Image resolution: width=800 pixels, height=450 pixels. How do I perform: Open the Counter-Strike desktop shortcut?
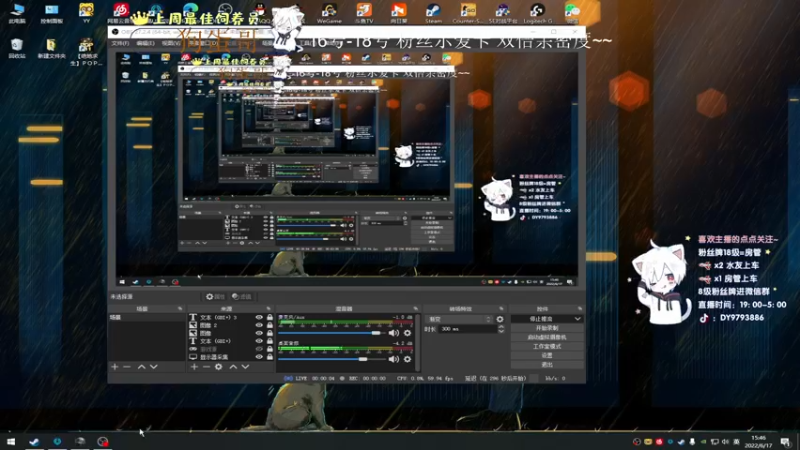click(x=468, y=13)
